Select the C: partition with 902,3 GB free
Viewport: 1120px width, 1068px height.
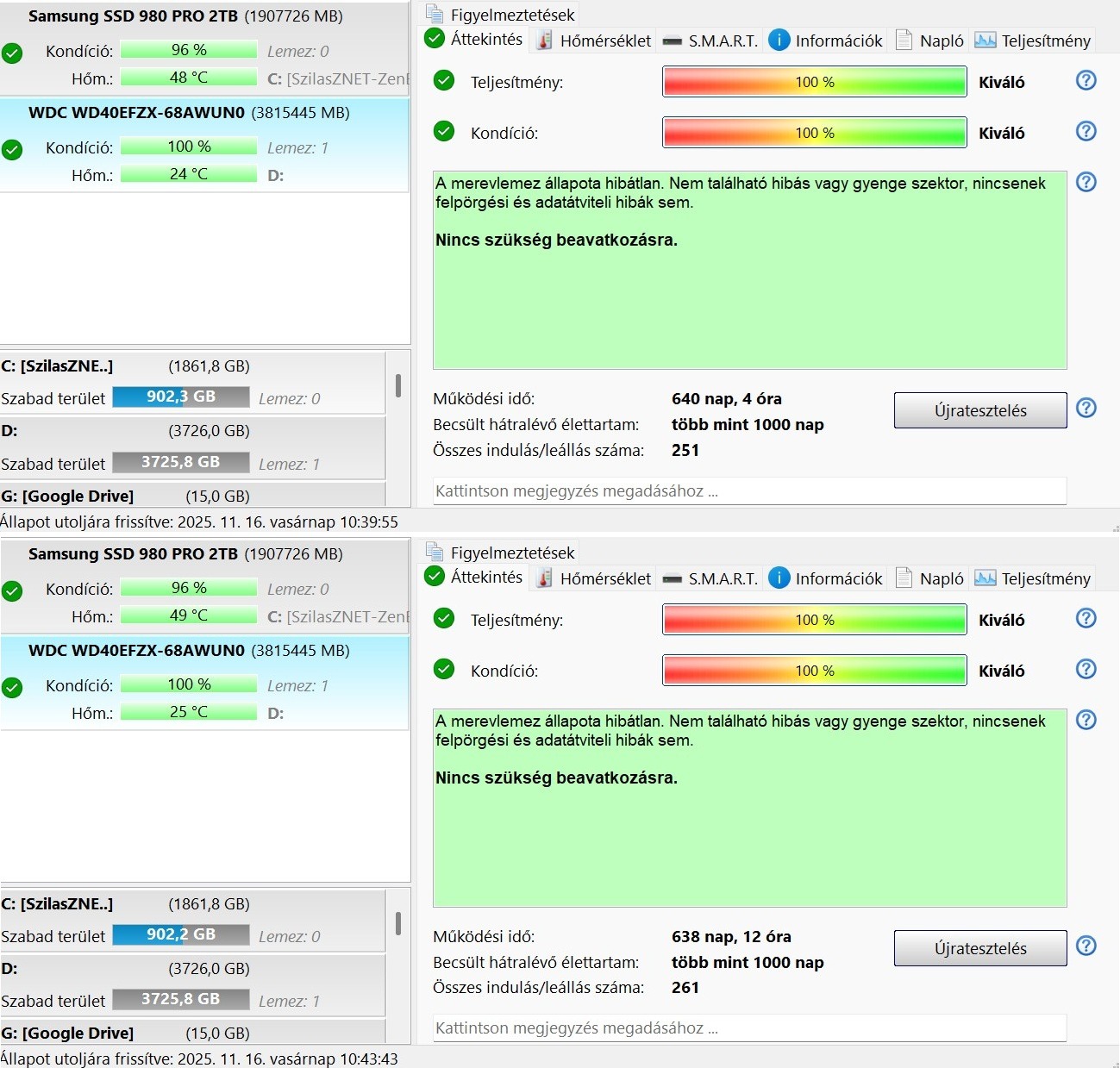click(192, 382)
